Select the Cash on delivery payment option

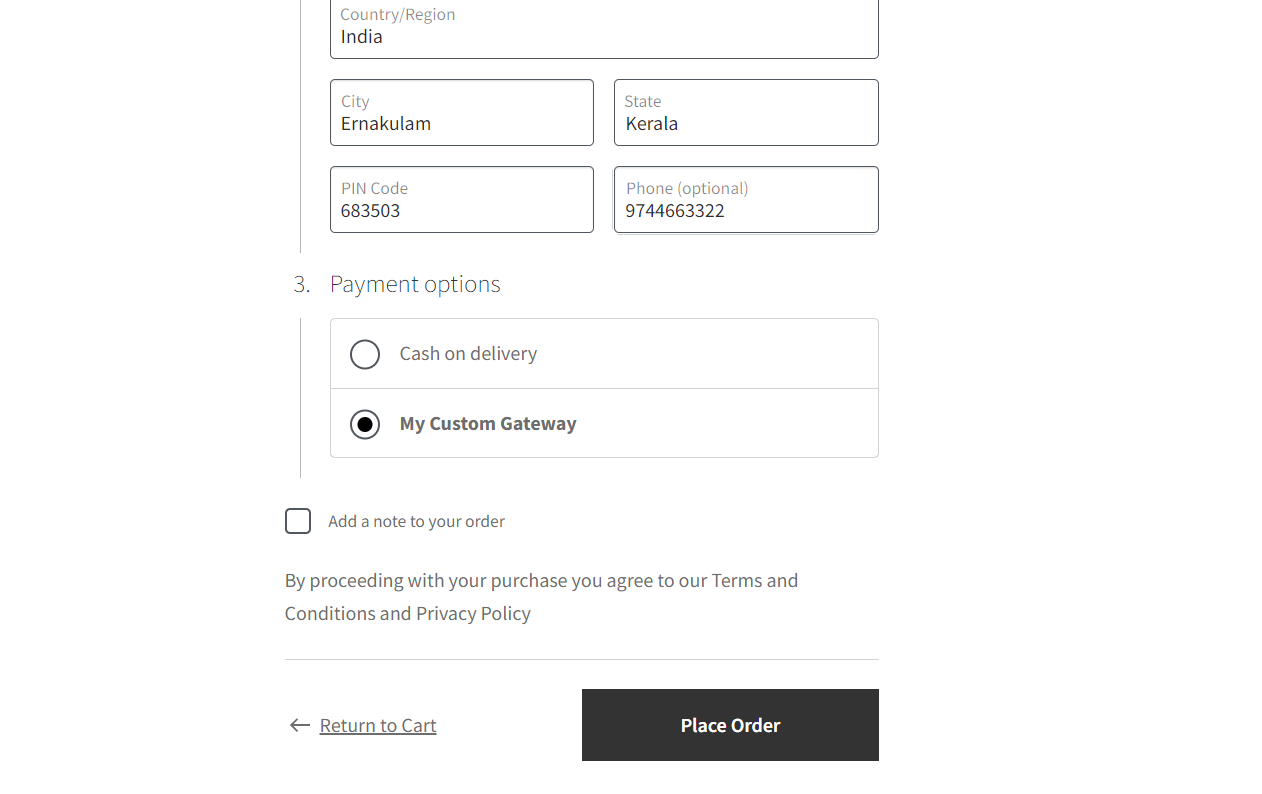[365, 354]
